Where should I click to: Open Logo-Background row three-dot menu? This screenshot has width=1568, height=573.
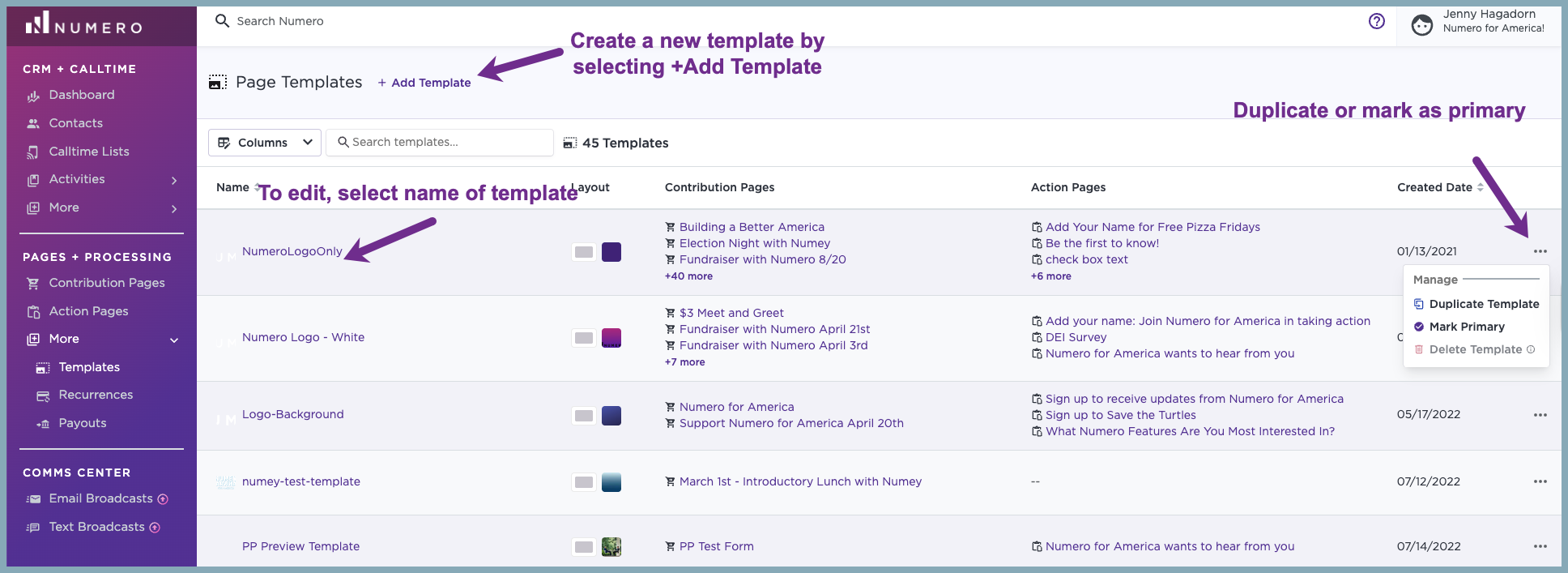coord(1540,415)
